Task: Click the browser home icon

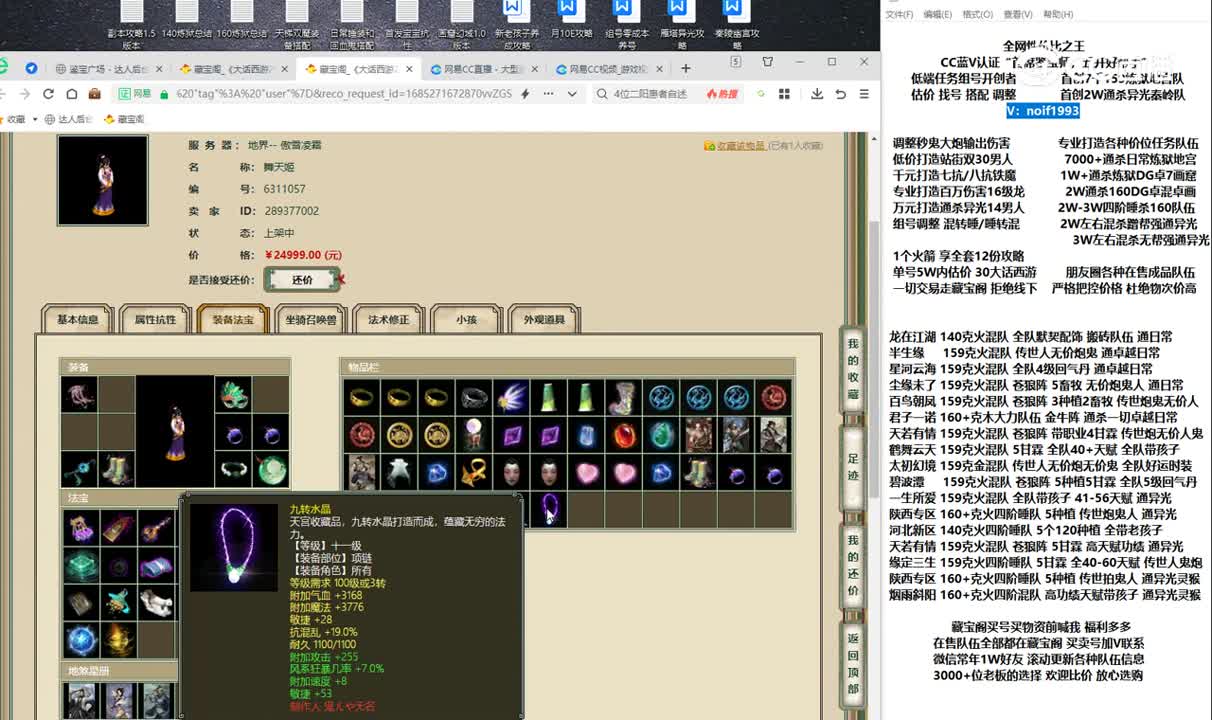Action: tap(71, 94)
